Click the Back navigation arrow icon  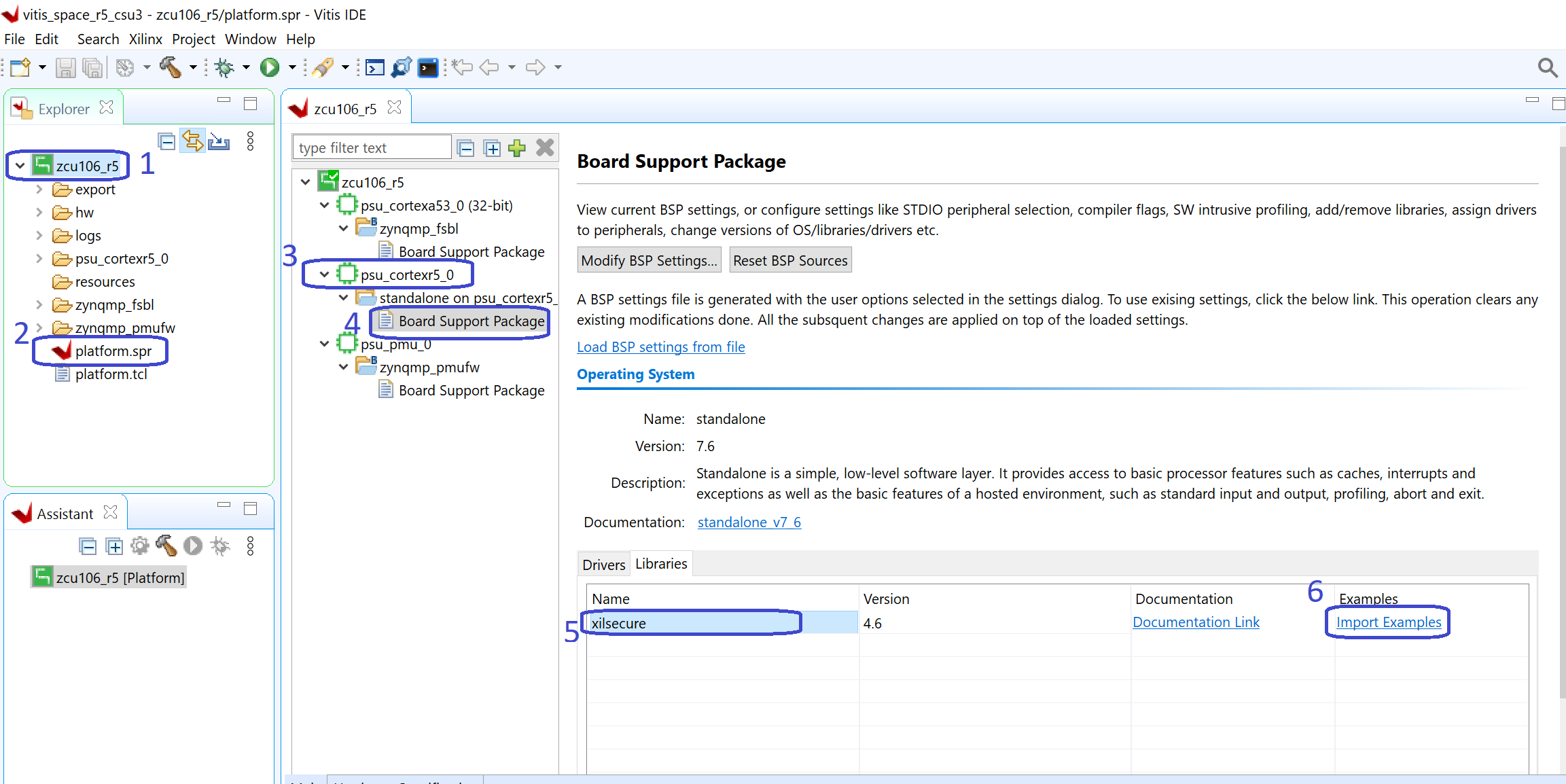489,67
